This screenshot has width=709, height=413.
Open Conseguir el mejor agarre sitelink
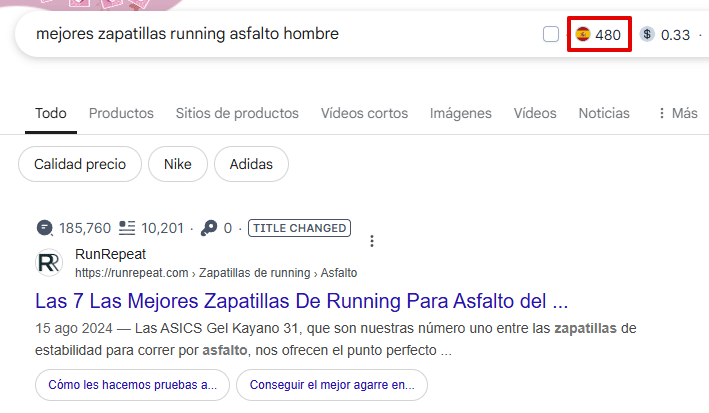coord(332,385)
